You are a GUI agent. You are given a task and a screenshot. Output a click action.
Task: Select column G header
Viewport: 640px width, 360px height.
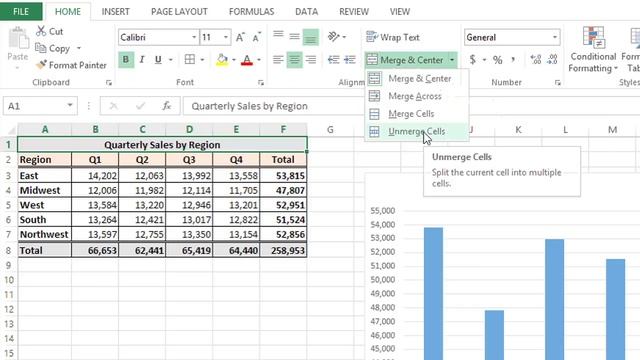coord(330,130)
